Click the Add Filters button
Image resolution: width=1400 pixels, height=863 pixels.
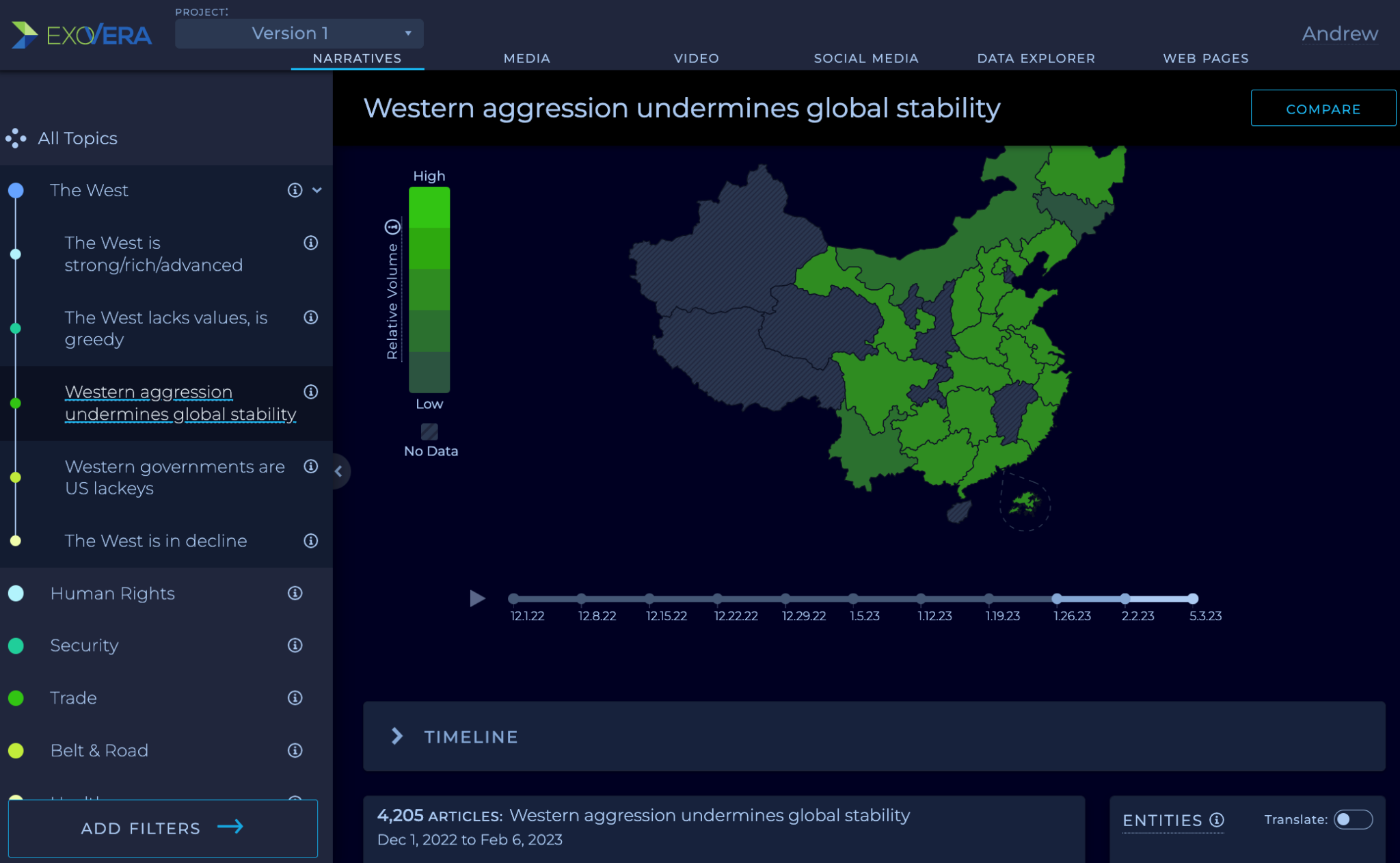[163, 828]
